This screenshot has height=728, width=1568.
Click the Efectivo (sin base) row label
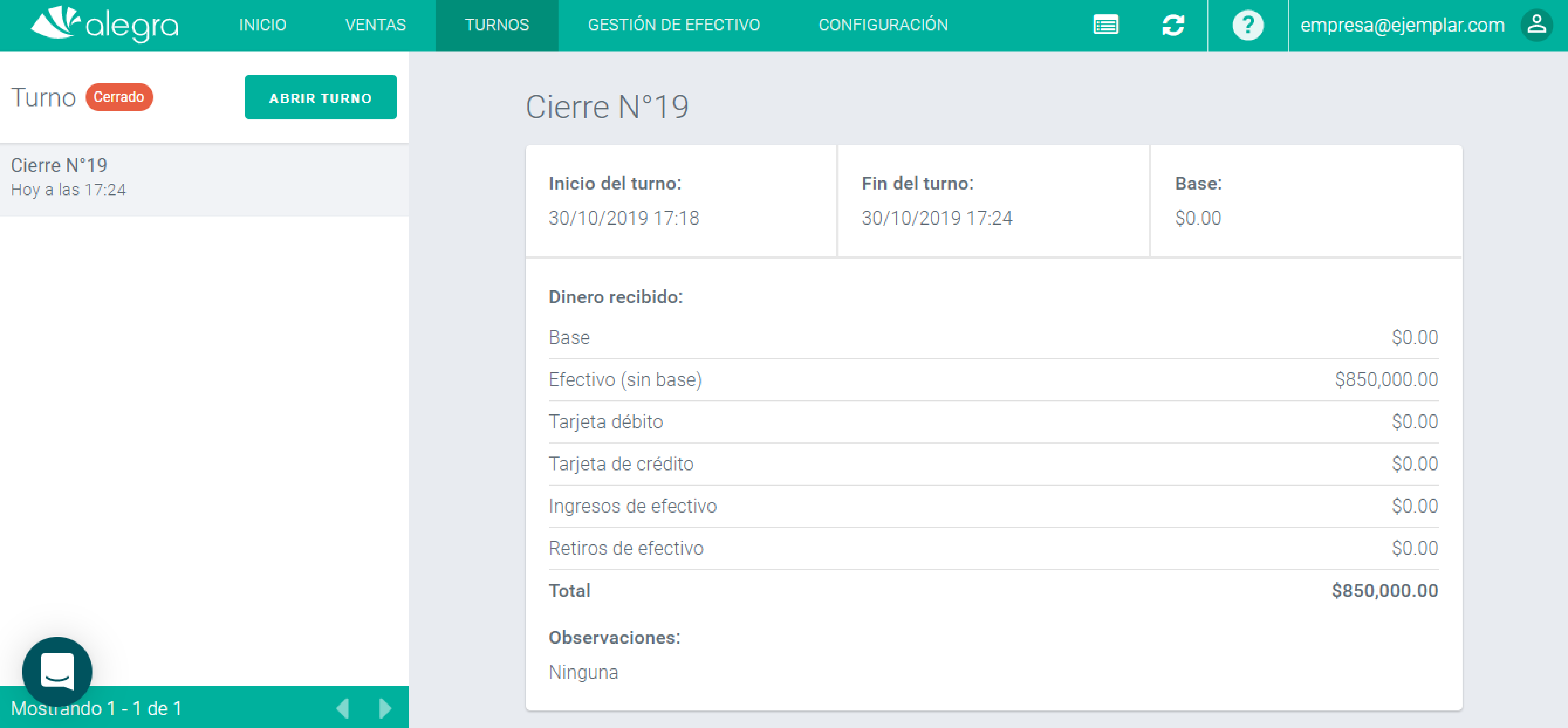pos(625,380)
